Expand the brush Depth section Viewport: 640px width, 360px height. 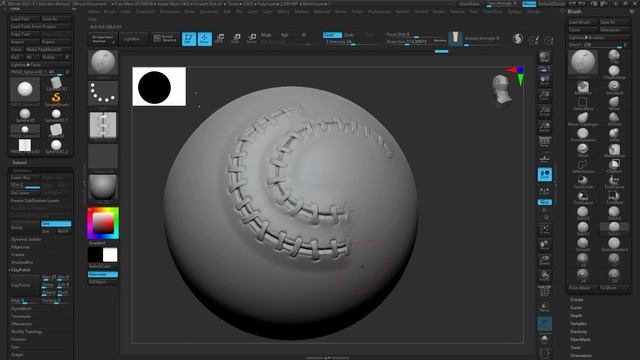point(576,316)
